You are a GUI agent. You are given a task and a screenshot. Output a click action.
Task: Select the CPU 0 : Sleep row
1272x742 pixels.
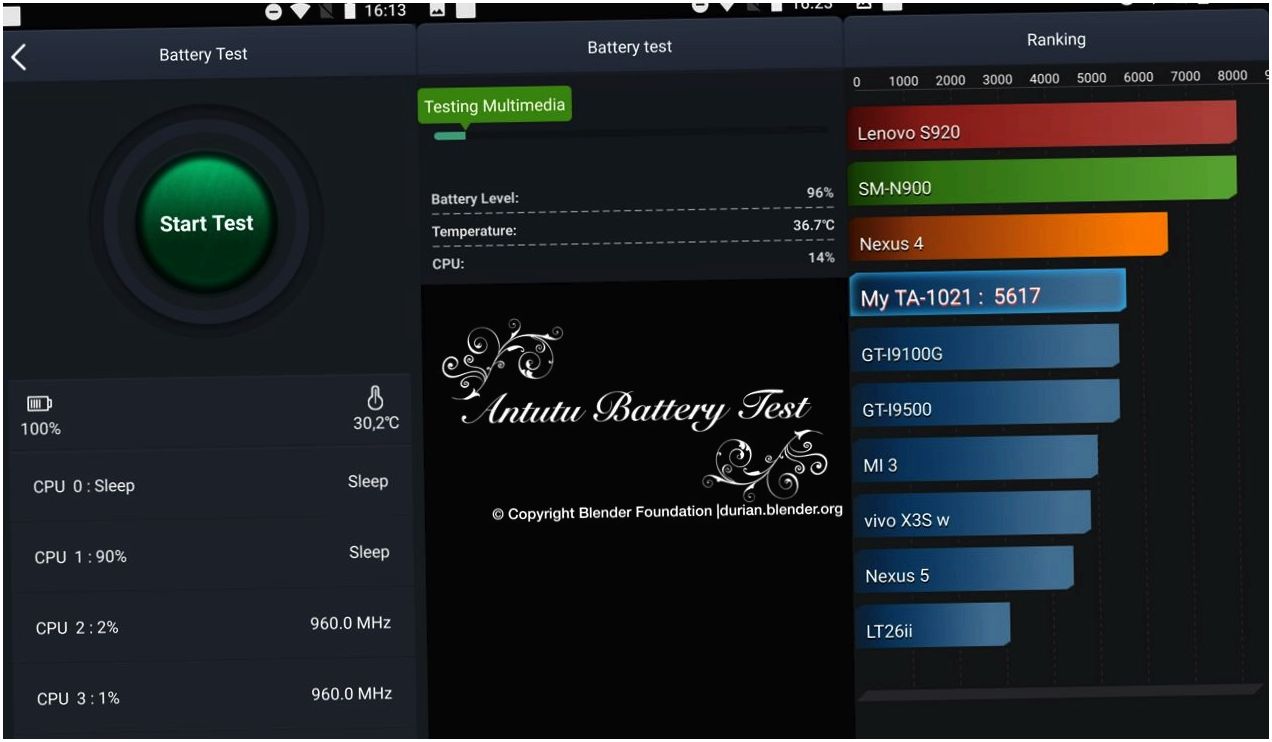[x=210, y=484]
